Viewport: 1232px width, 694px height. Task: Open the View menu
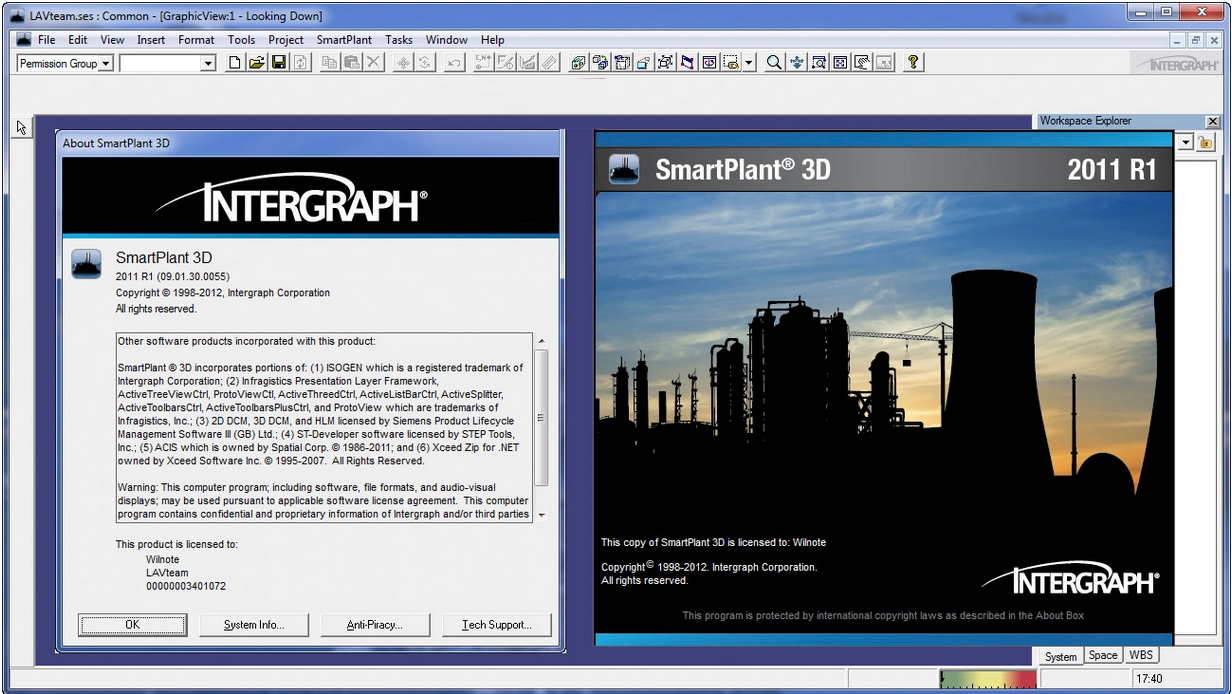pyautogui.click(x=112, y=40)
